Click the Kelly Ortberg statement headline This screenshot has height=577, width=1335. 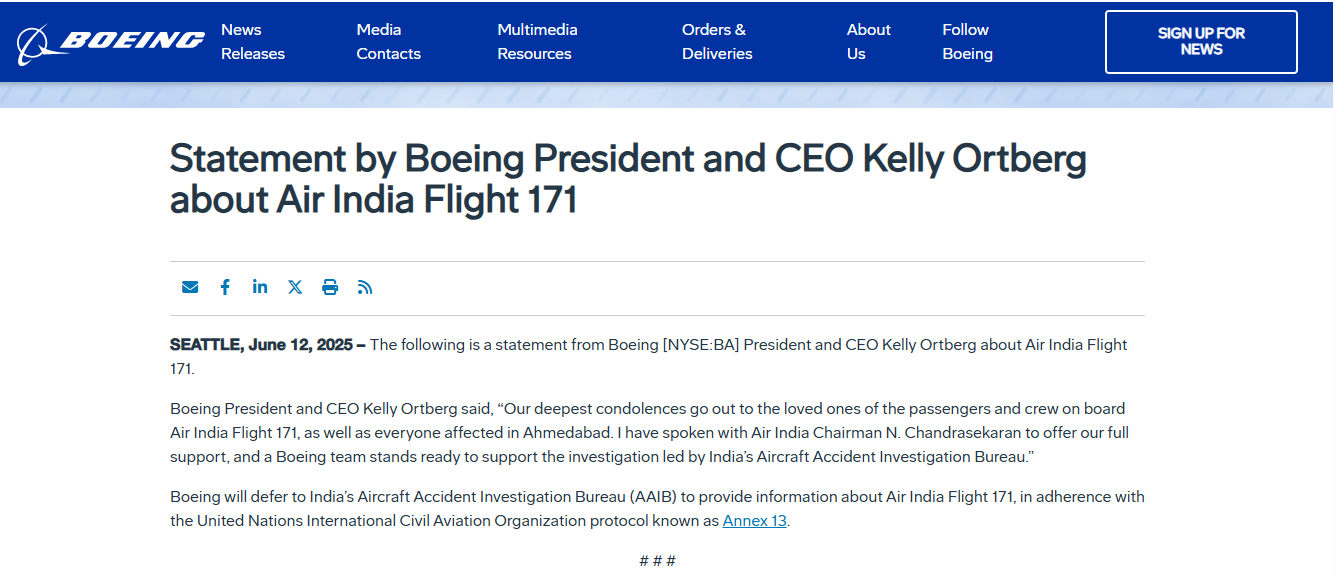[628, 179]
